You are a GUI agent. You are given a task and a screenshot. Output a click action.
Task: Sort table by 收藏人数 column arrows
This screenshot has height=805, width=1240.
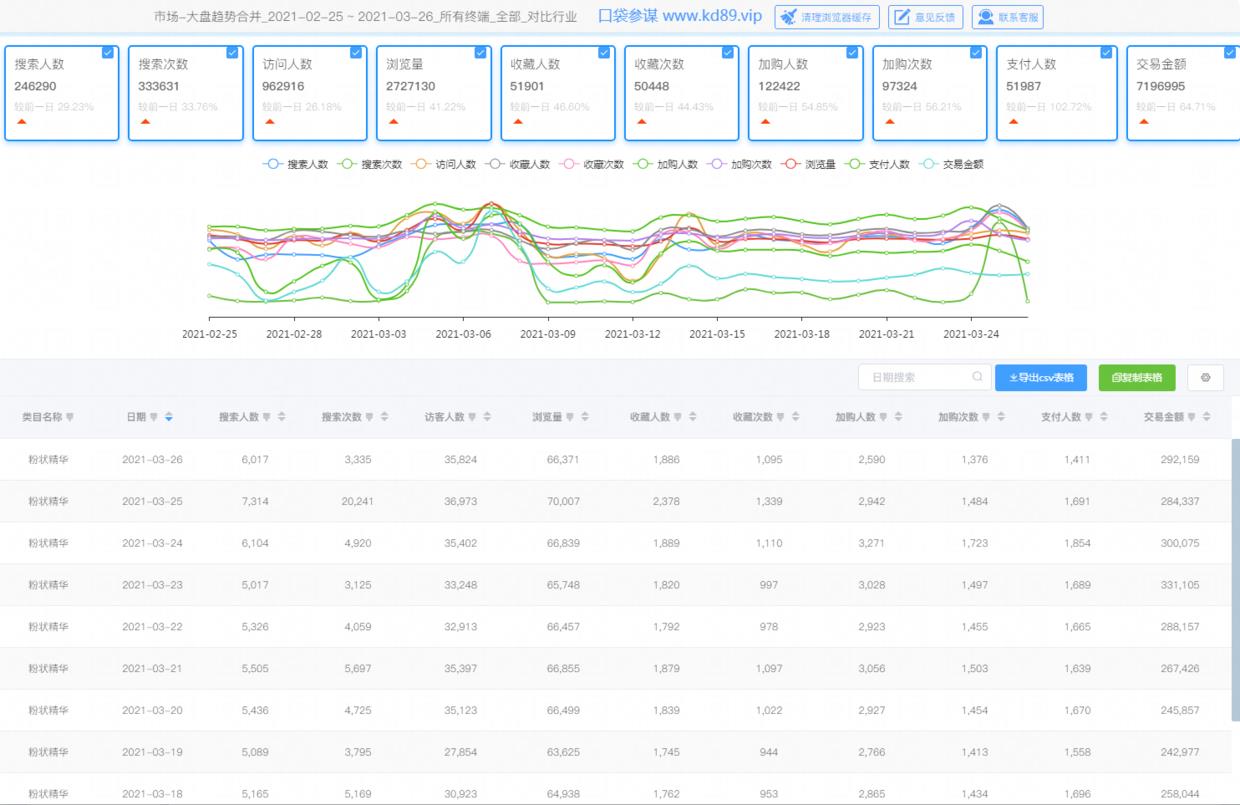[x=693, y=417]
